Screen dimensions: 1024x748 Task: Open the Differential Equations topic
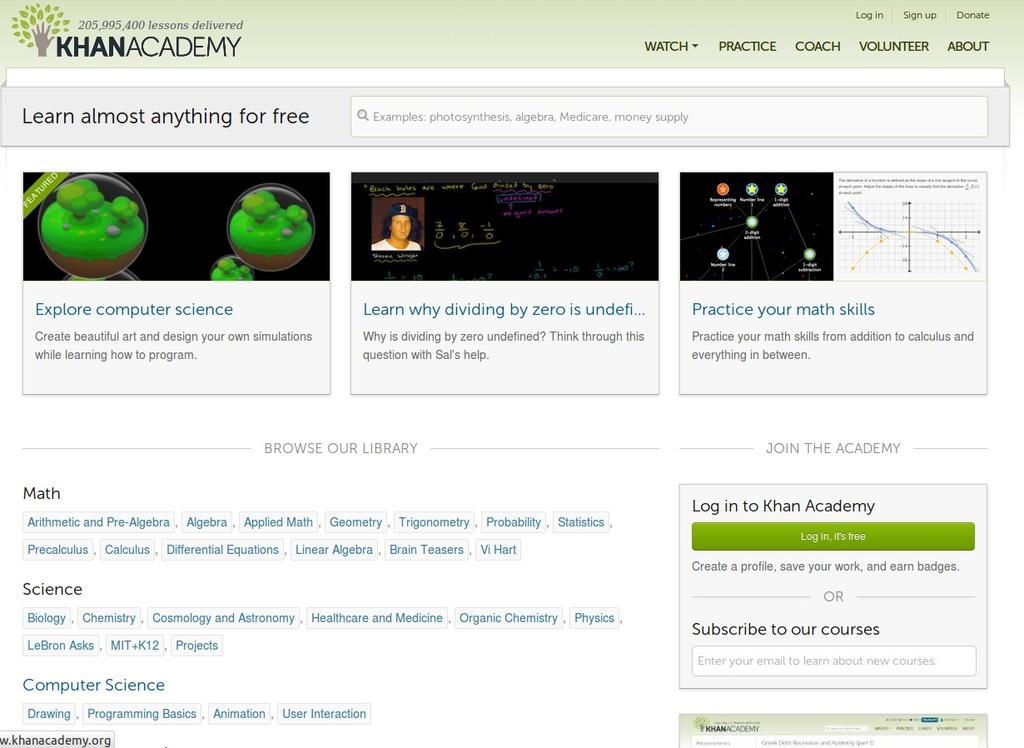pos(223,549)
